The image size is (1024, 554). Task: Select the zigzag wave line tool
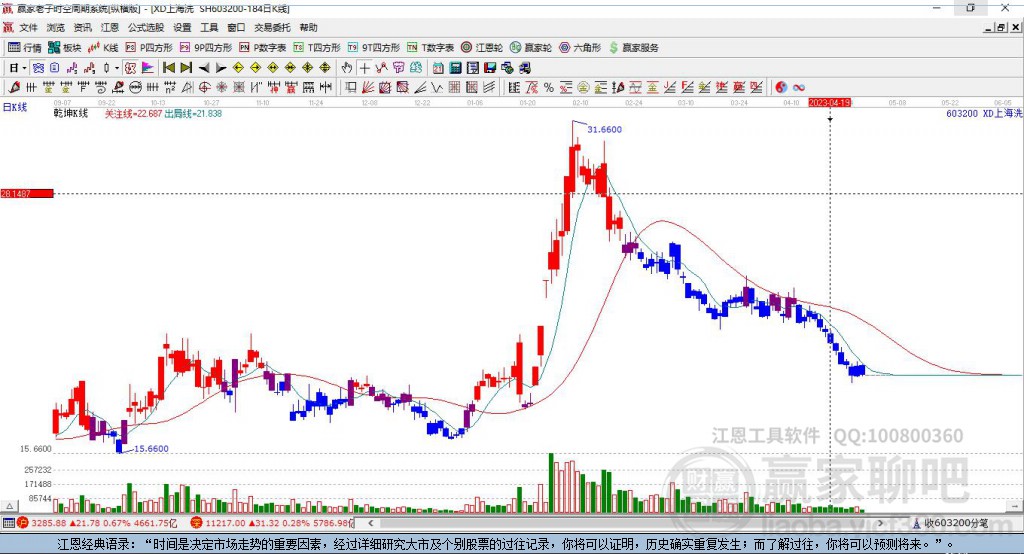[436, 87]
